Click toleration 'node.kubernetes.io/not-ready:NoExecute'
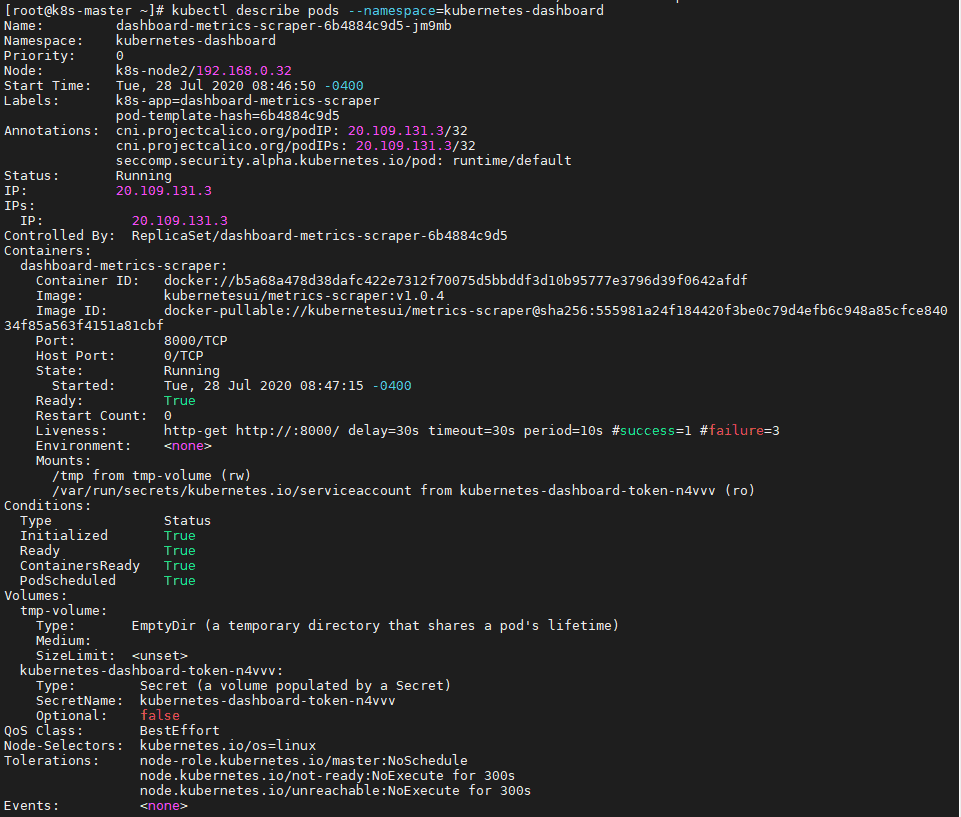961x817 pixels. 292,776
